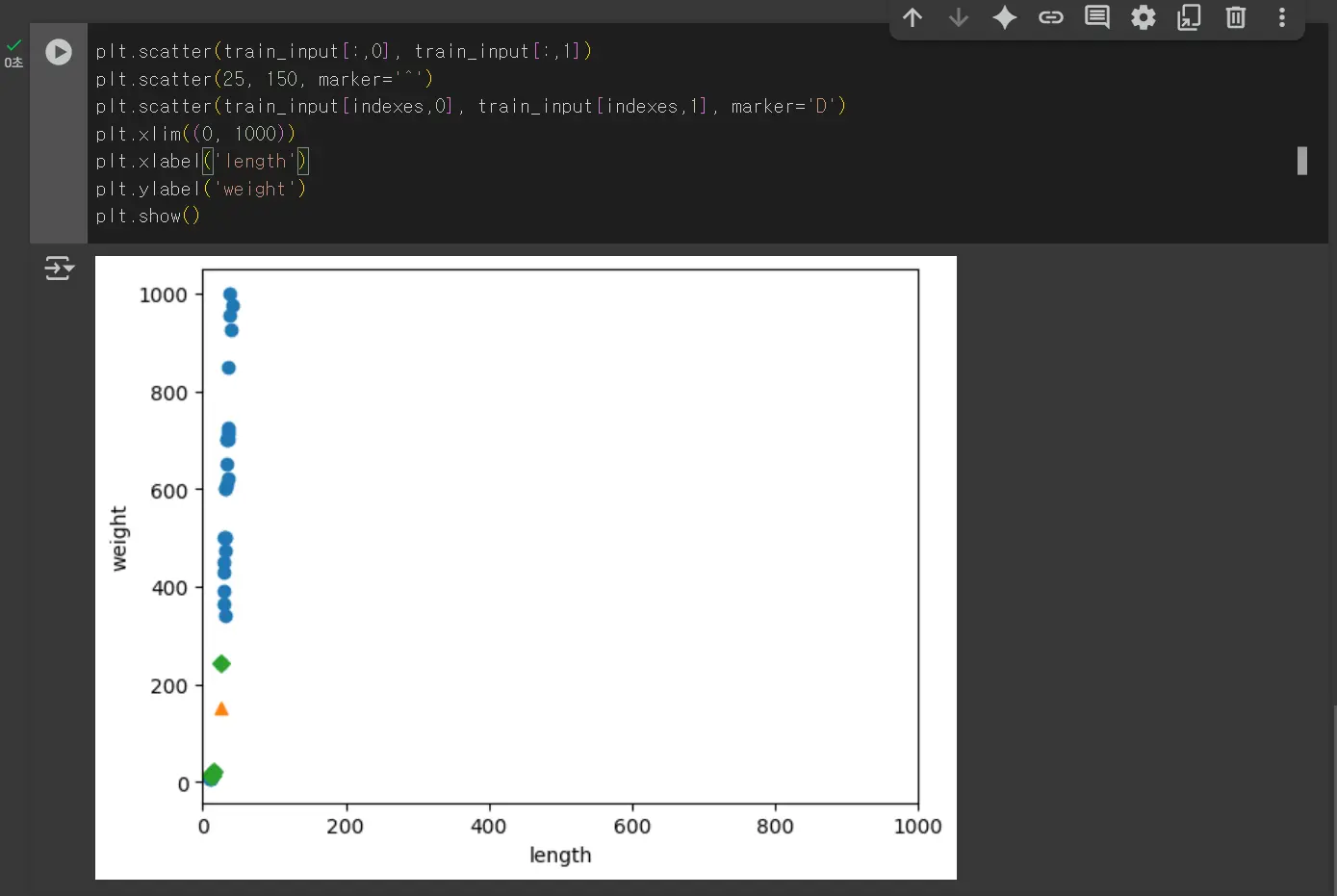Viewport: 1337px width, 896px height.
Task: Click the orange triangle marker in plot
Action: pyautogui.click(x=221, y=709)
